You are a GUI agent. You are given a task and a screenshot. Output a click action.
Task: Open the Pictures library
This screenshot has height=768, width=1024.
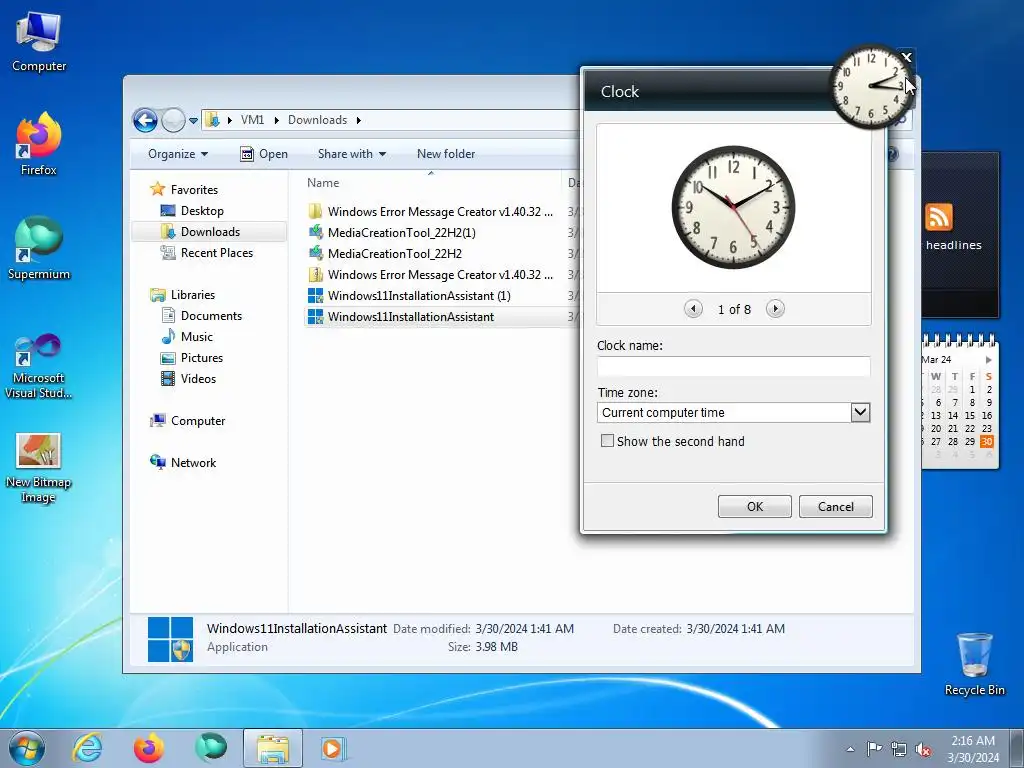201,358
